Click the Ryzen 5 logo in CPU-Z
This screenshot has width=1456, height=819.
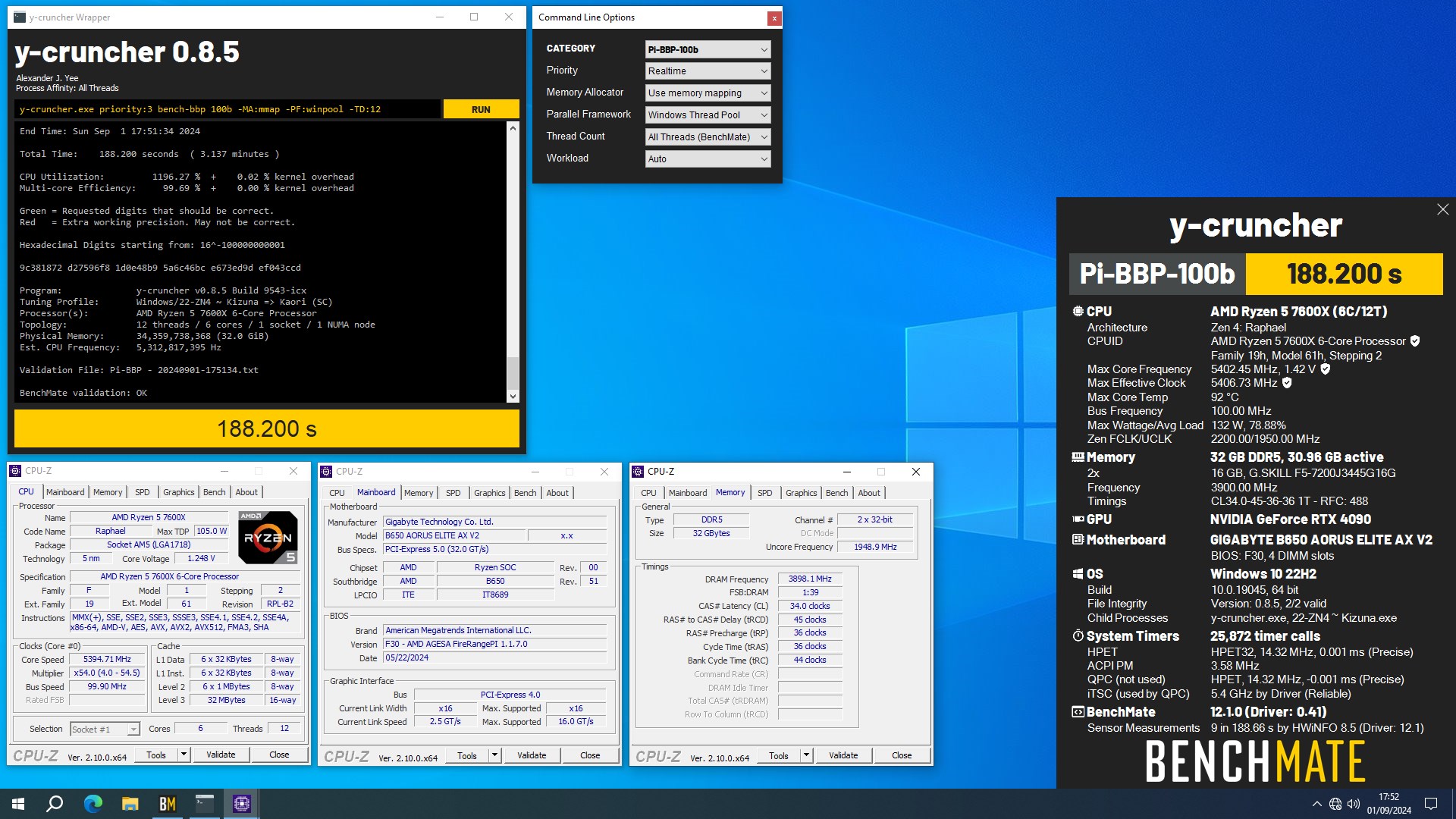tap(268, 537)
